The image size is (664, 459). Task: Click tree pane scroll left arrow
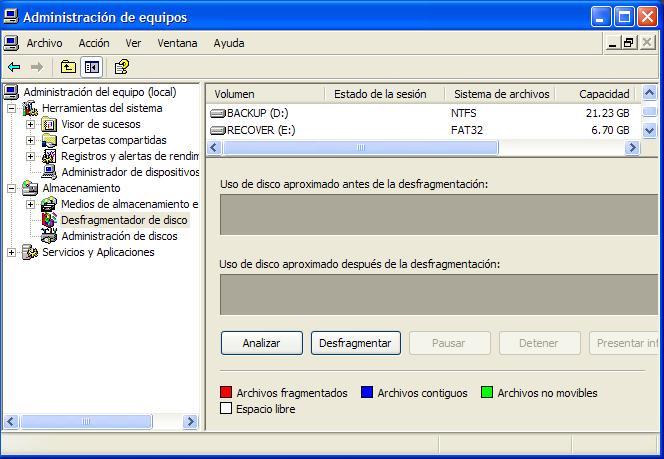[11, 421]
